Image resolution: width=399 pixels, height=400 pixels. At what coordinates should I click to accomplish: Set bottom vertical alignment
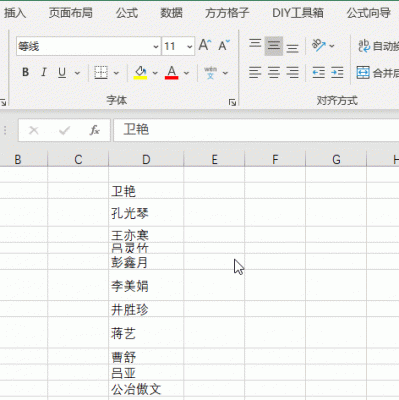(x=292, y=47)
